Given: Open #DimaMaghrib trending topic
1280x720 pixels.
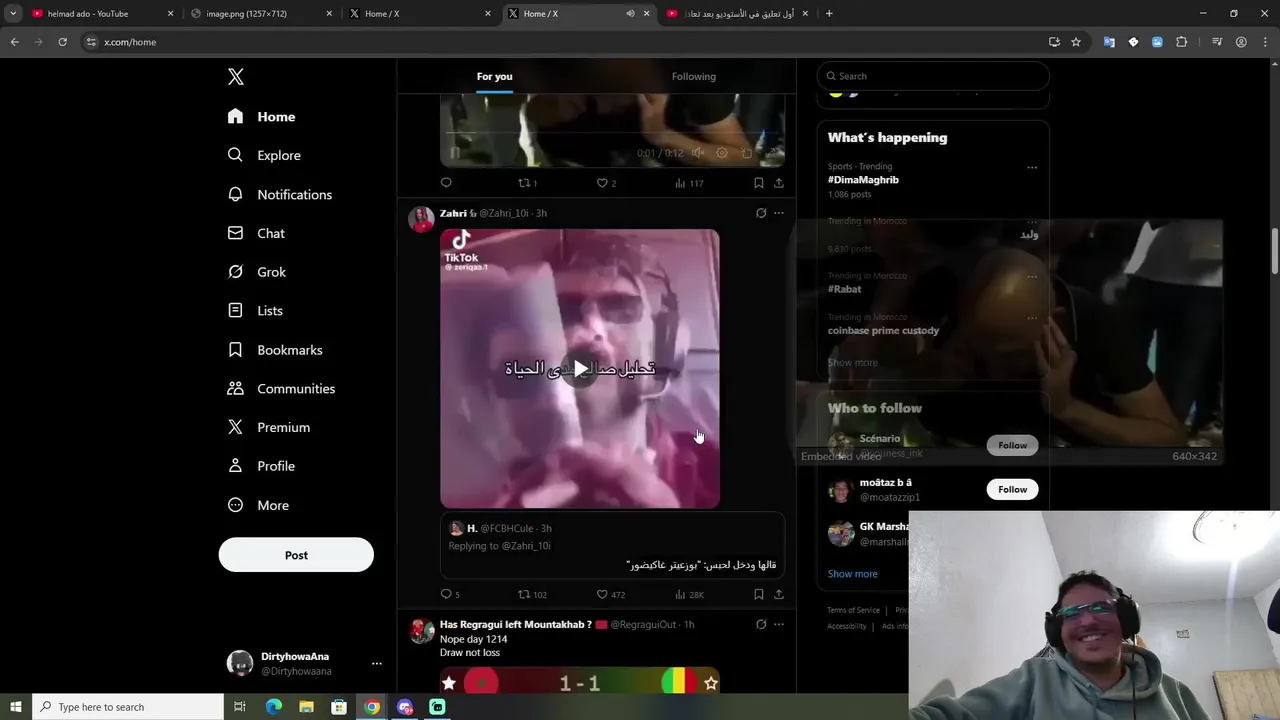Looking at the screenshot, I should pos(863,180).
